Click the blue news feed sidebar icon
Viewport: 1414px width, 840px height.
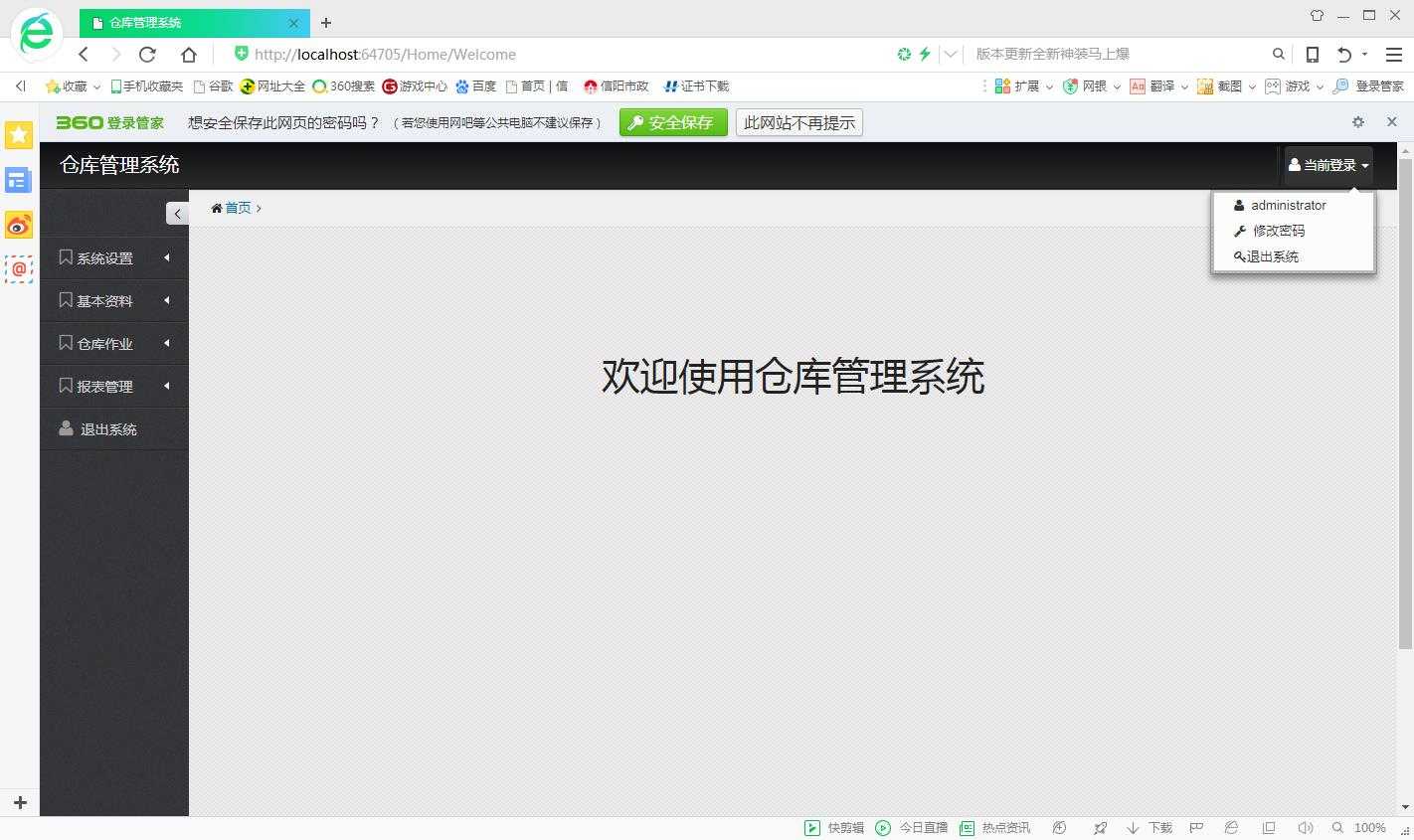click(x=19, y=180)
